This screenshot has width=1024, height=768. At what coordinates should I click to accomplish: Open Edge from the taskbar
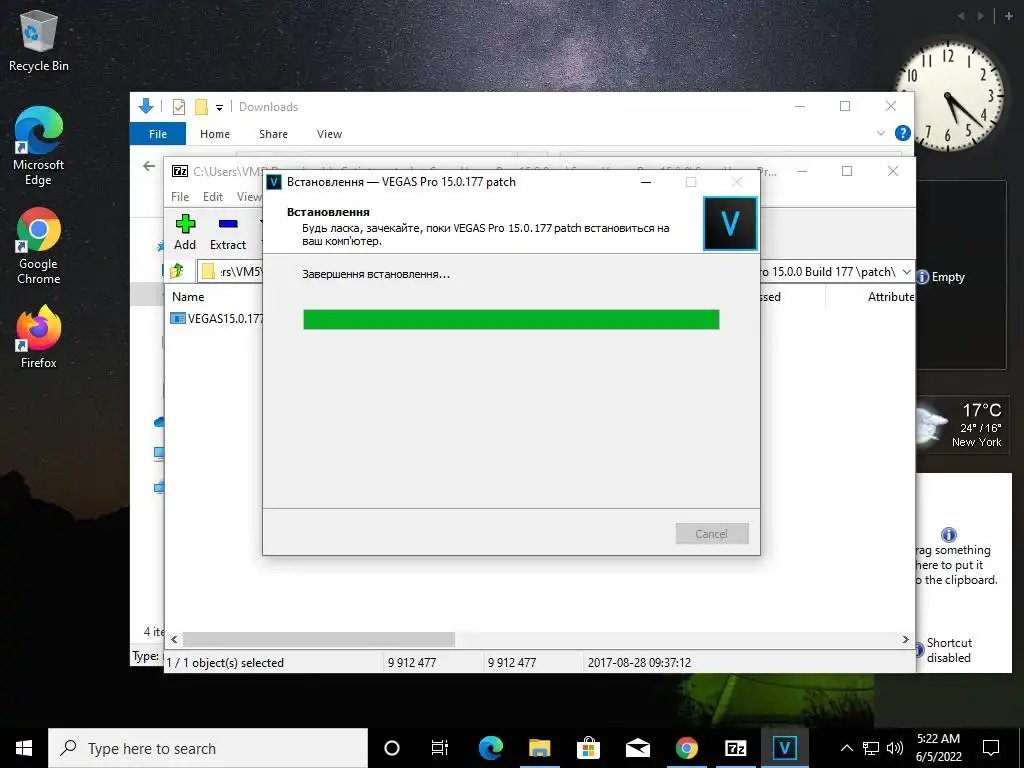point(490,748)
